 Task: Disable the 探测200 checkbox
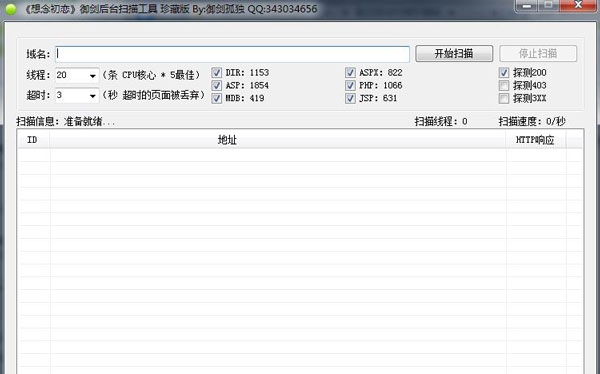(x=504, y=73)
